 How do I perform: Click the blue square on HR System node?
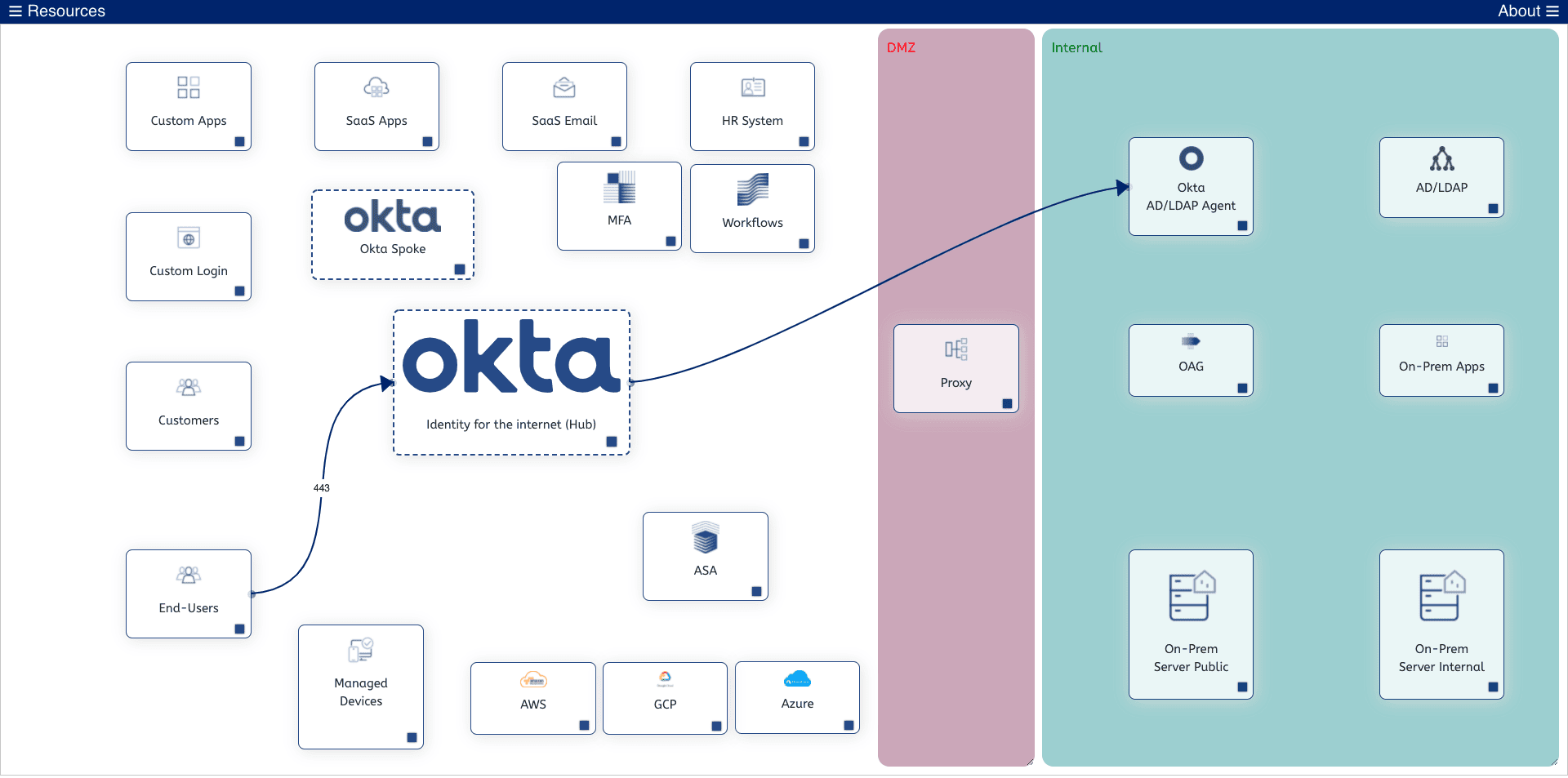pyautogui.click(x=804, y=141)
